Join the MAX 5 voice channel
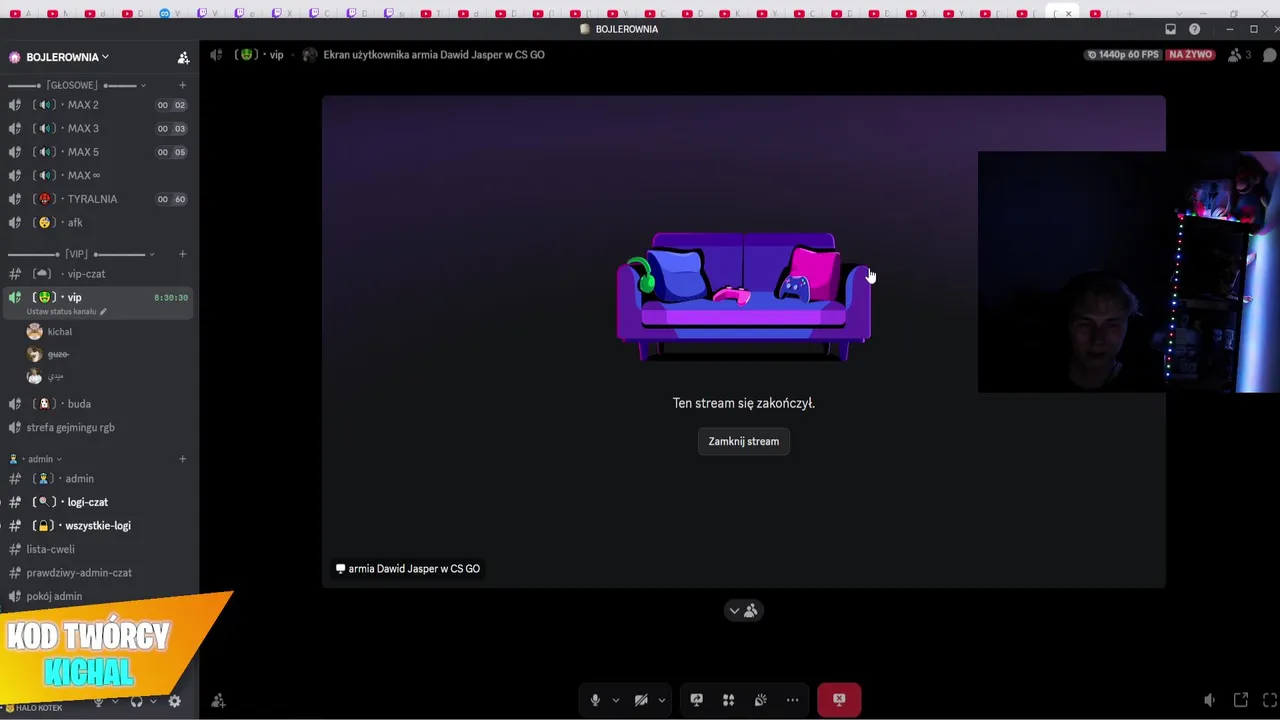 [x=98, y=152]
